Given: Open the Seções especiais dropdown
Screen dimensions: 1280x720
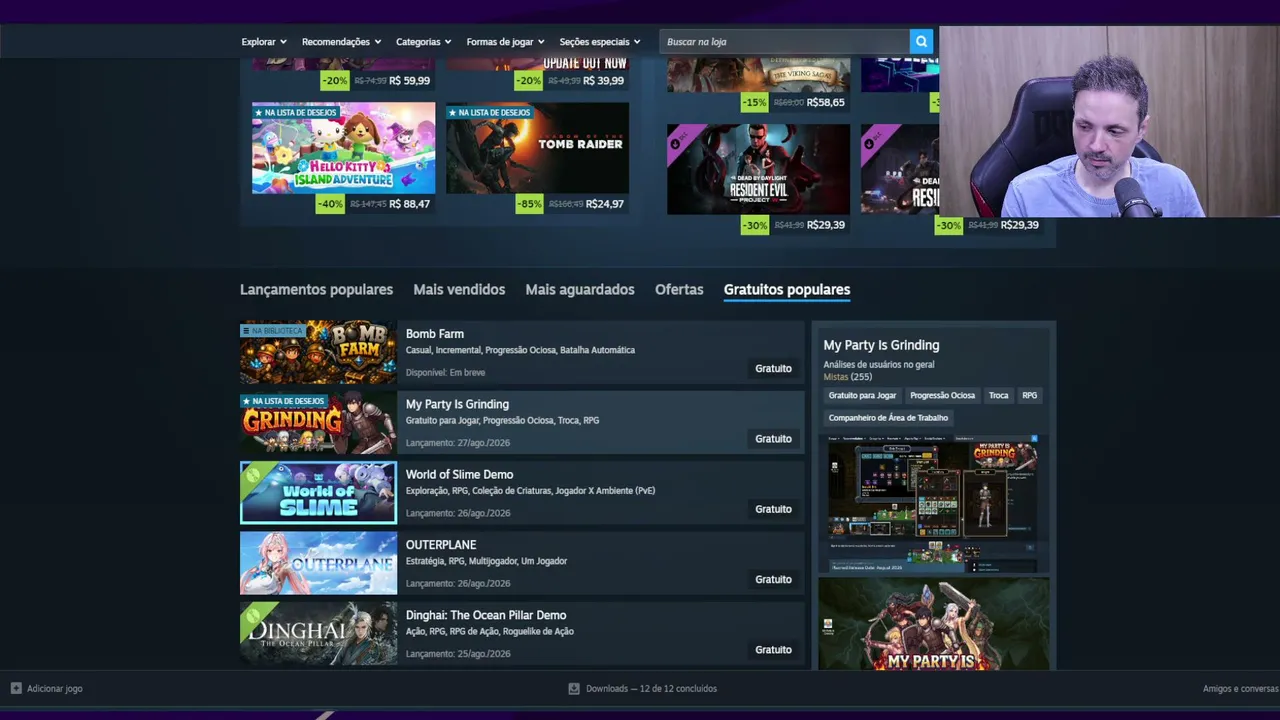Looking at the screenshot, I should coord(600,42).
